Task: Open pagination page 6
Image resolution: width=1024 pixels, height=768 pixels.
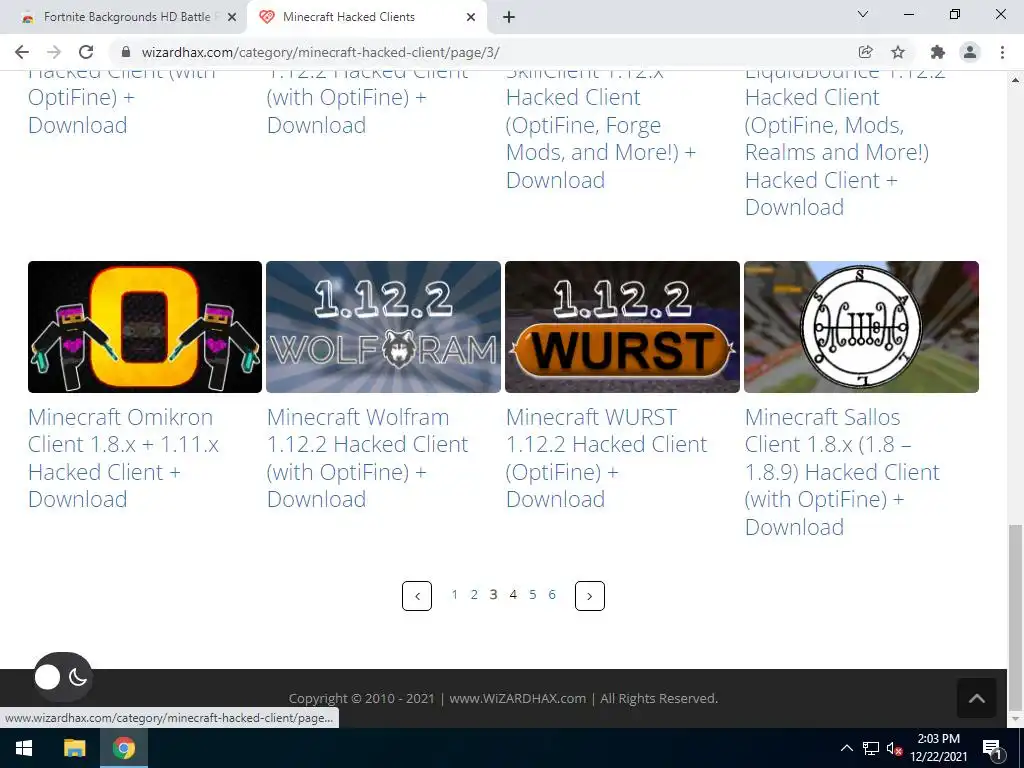Action: tap(552, 594)
